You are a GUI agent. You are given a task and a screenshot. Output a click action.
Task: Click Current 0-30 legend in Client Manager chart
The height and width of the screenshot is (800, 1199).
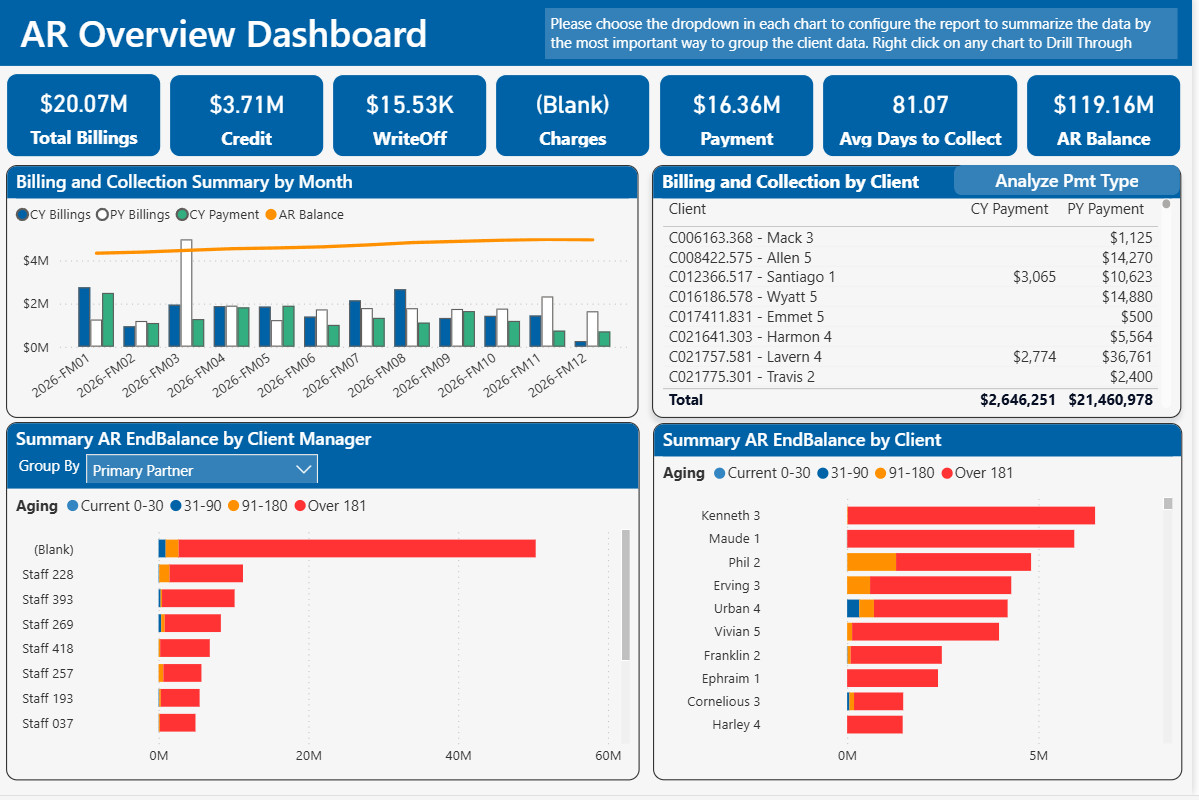[115, 506]
